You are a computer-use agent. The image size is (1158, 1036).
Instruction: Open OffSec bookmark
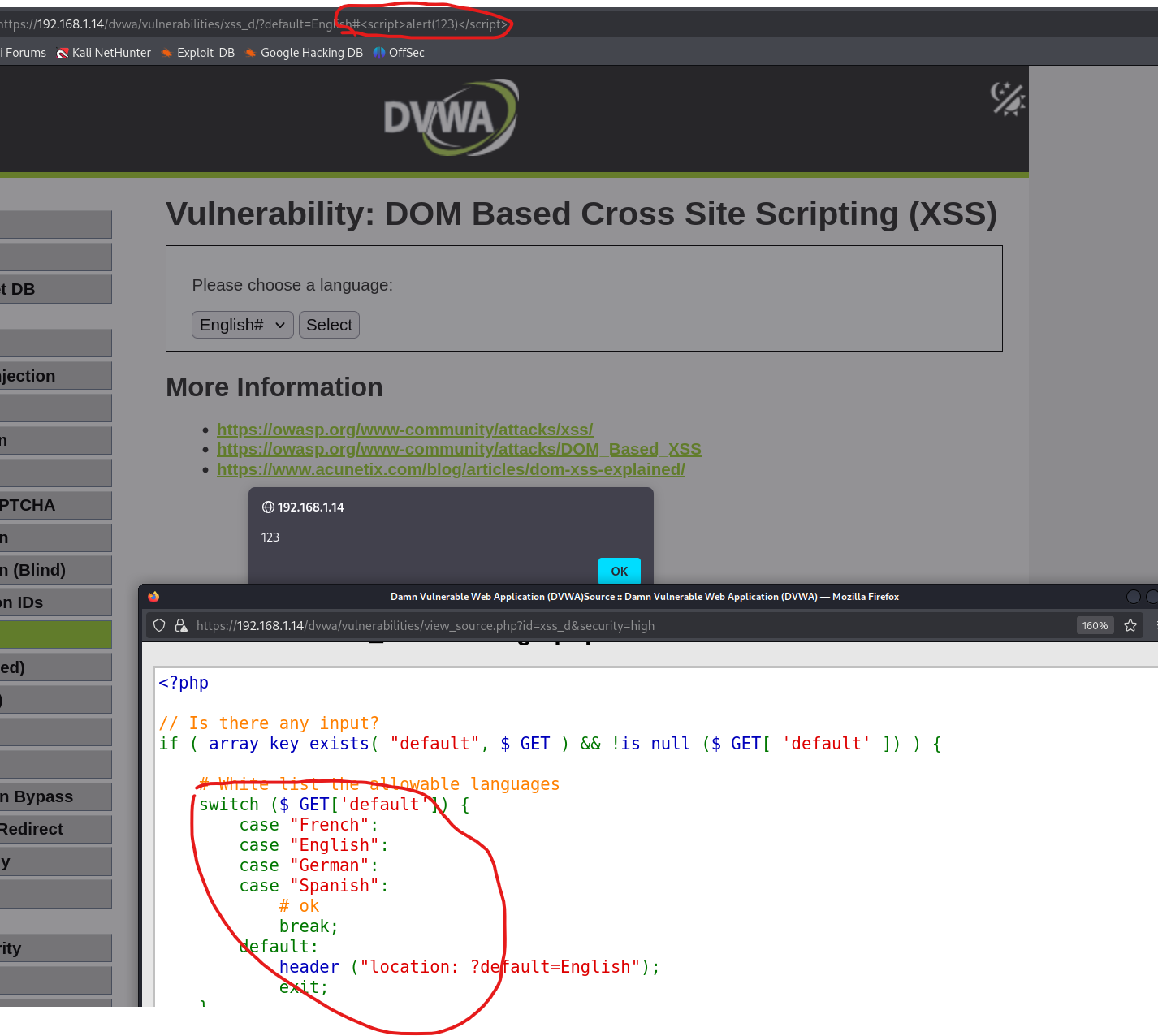399,53
